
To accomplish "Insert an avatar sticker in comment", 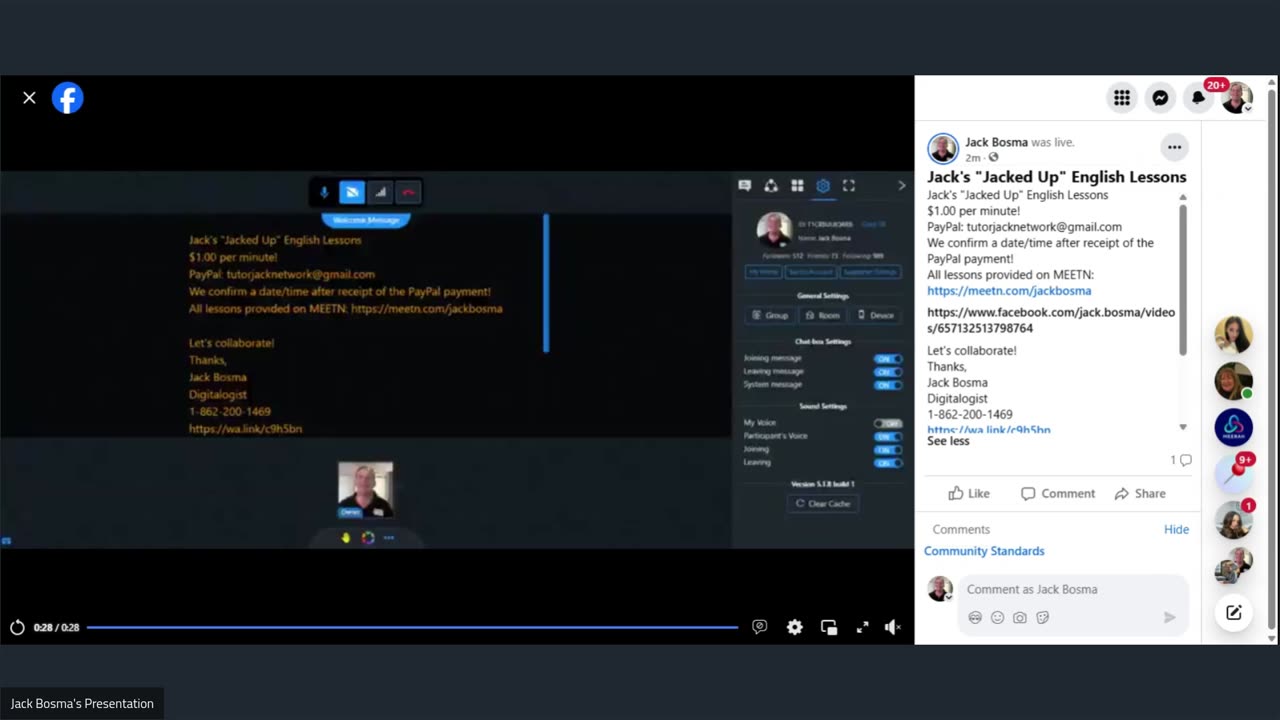I will pos(975,618).
